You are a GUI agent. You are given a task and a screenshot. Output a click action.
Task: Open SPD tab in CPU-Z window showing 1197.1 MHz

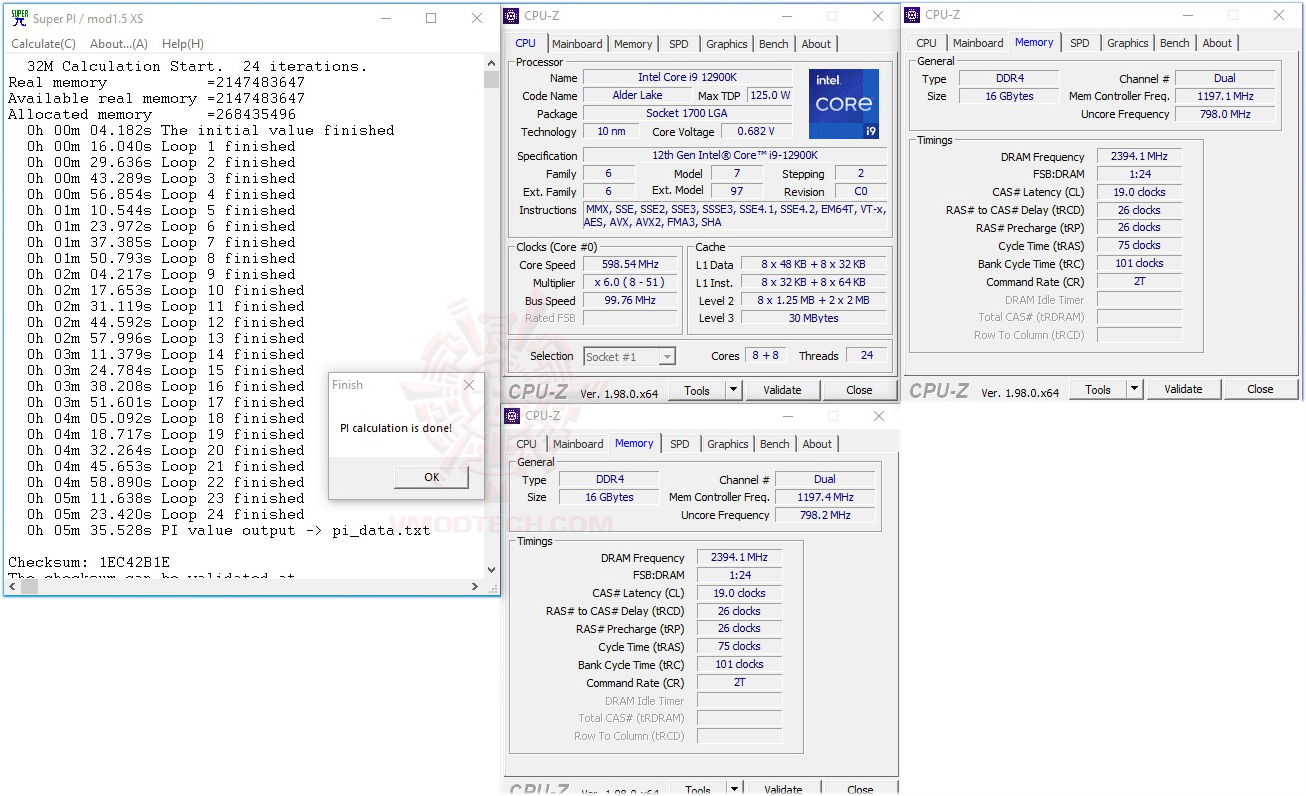[x=1080, y=43]
